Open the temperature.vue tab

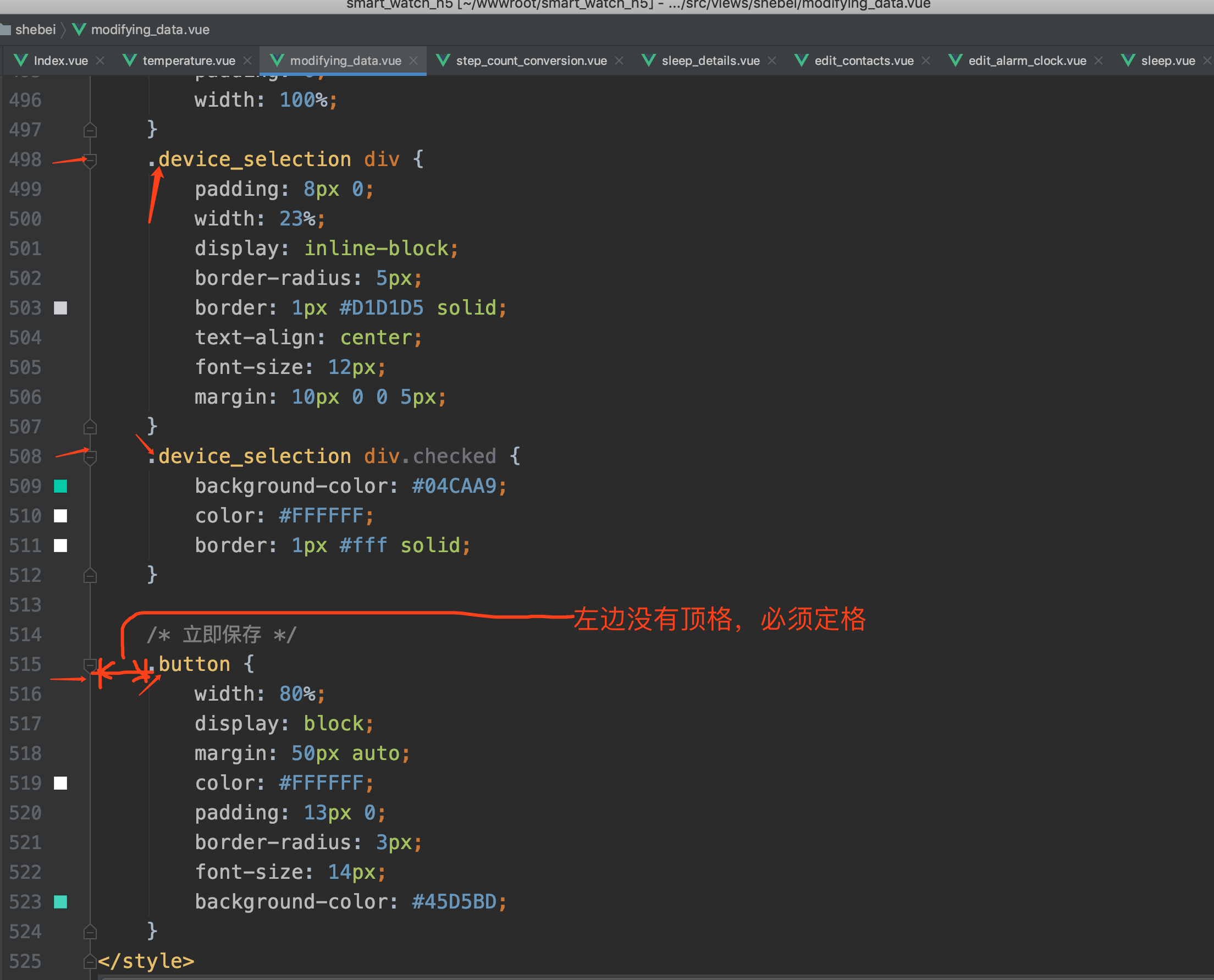point(189,60)
